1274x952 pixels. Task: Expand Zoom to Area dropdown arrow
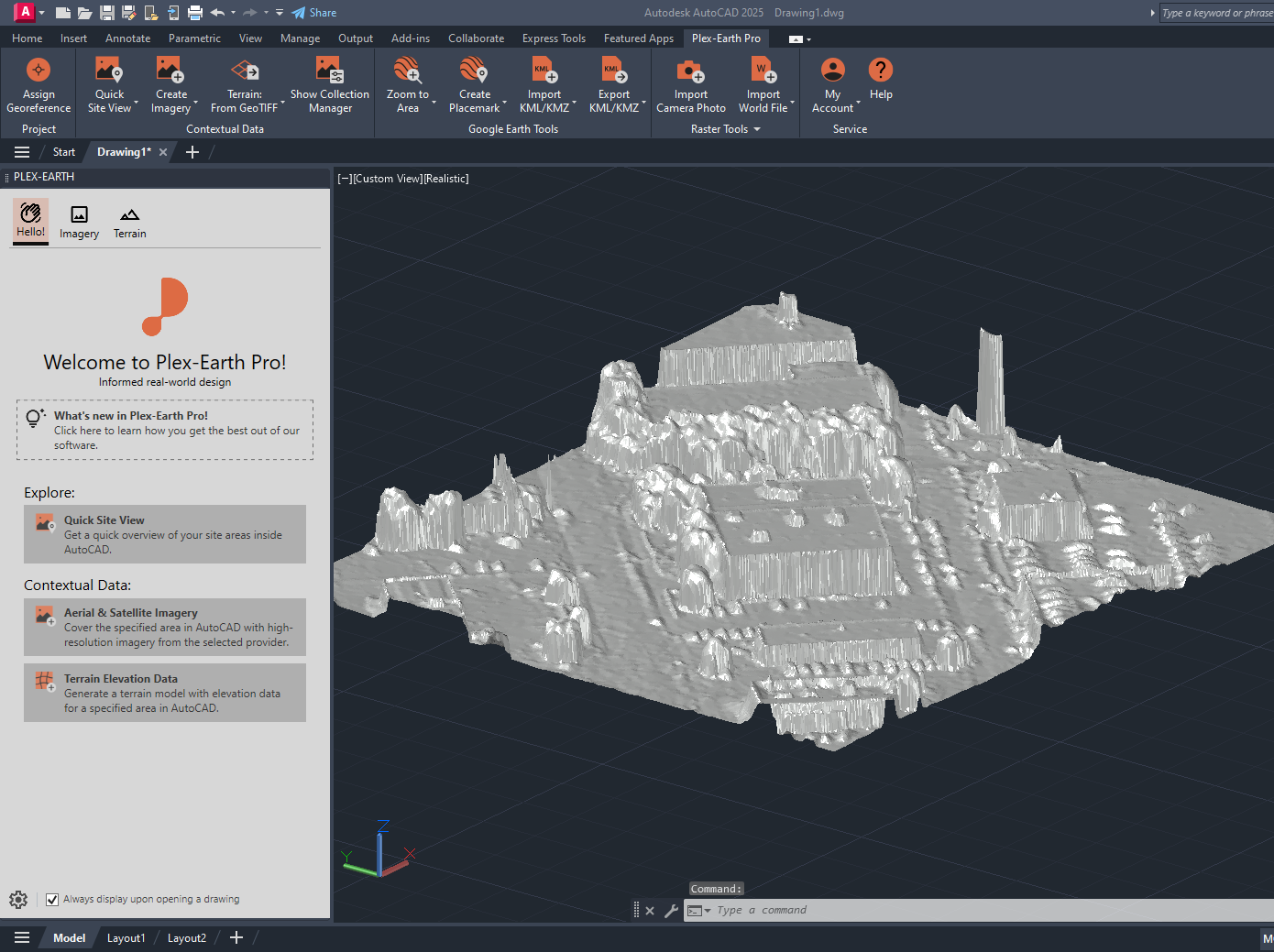(x=434, y=102)
